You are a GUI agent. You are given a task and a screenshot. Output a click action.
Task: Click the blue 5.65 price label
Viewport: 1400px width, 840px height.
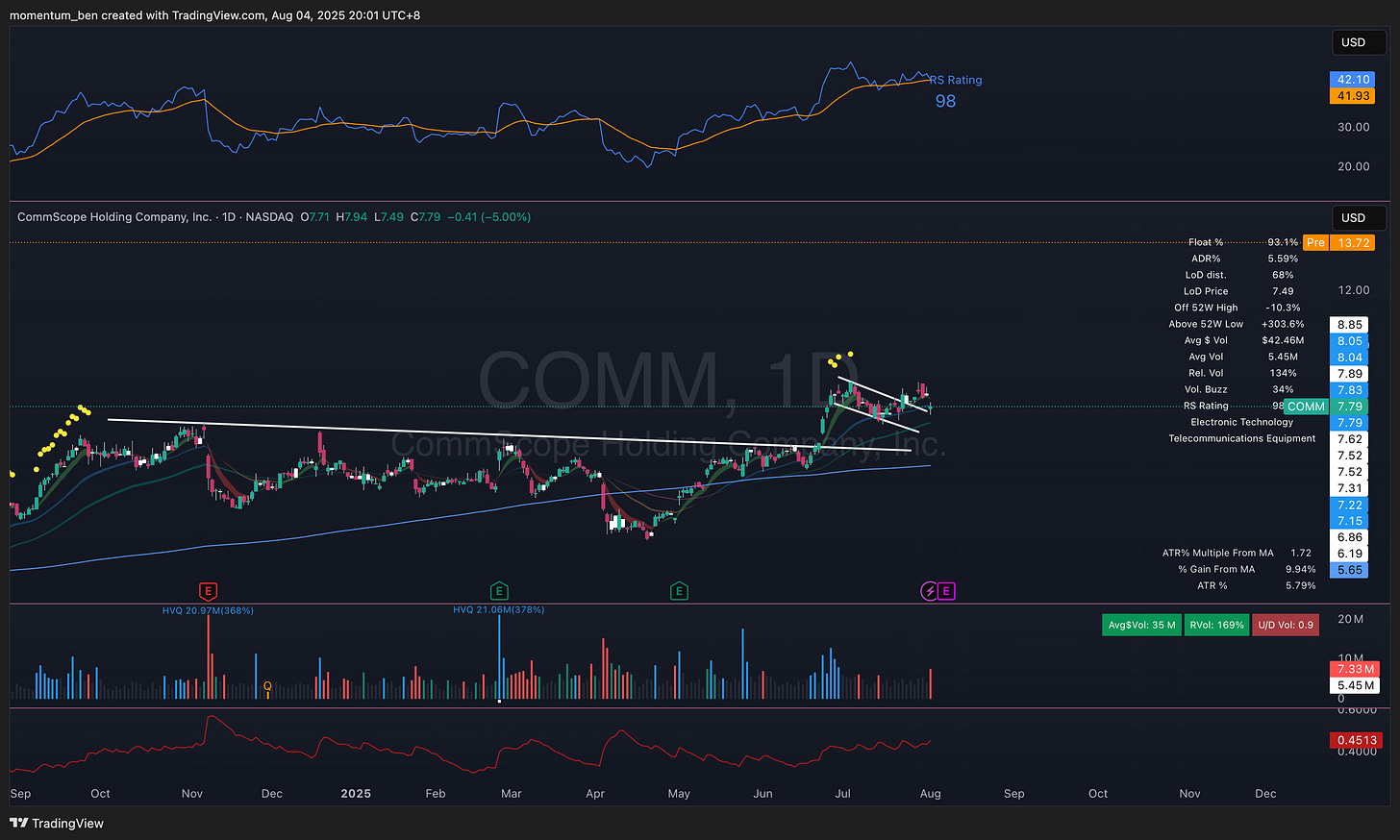click(1349, 570)
